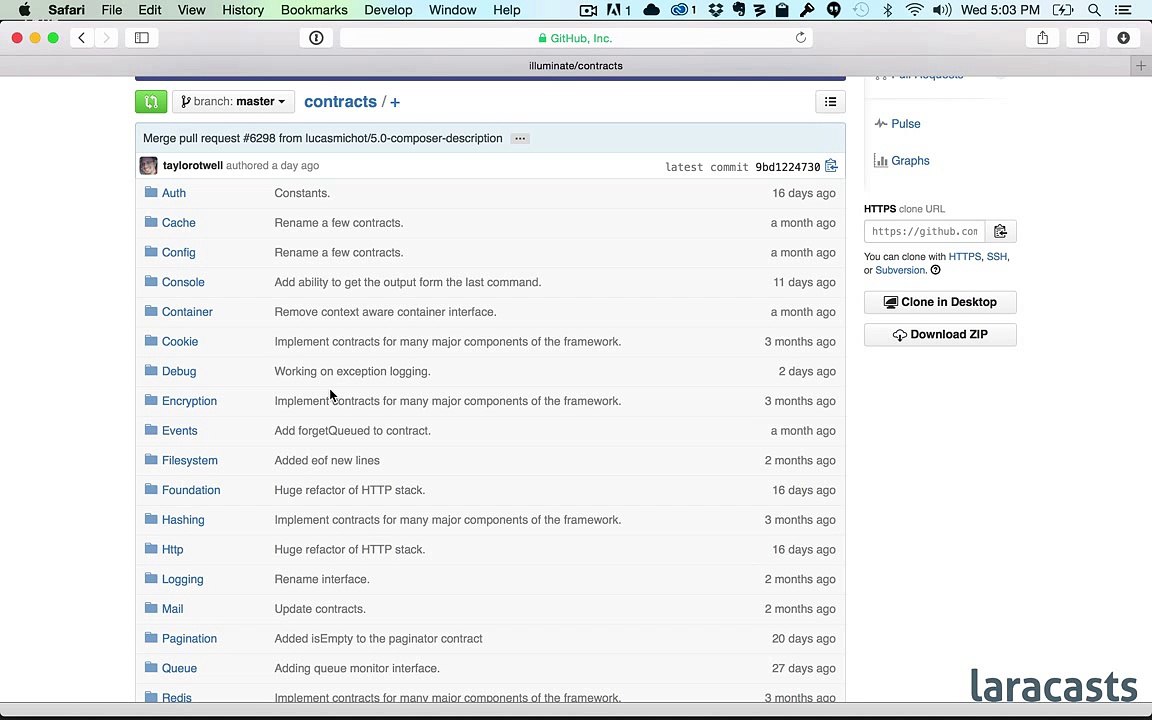This screenshot has width=1152, height=720.
Task: Click the taylorotwell avatar thumbnail
Action: click(x=148, y=165)
